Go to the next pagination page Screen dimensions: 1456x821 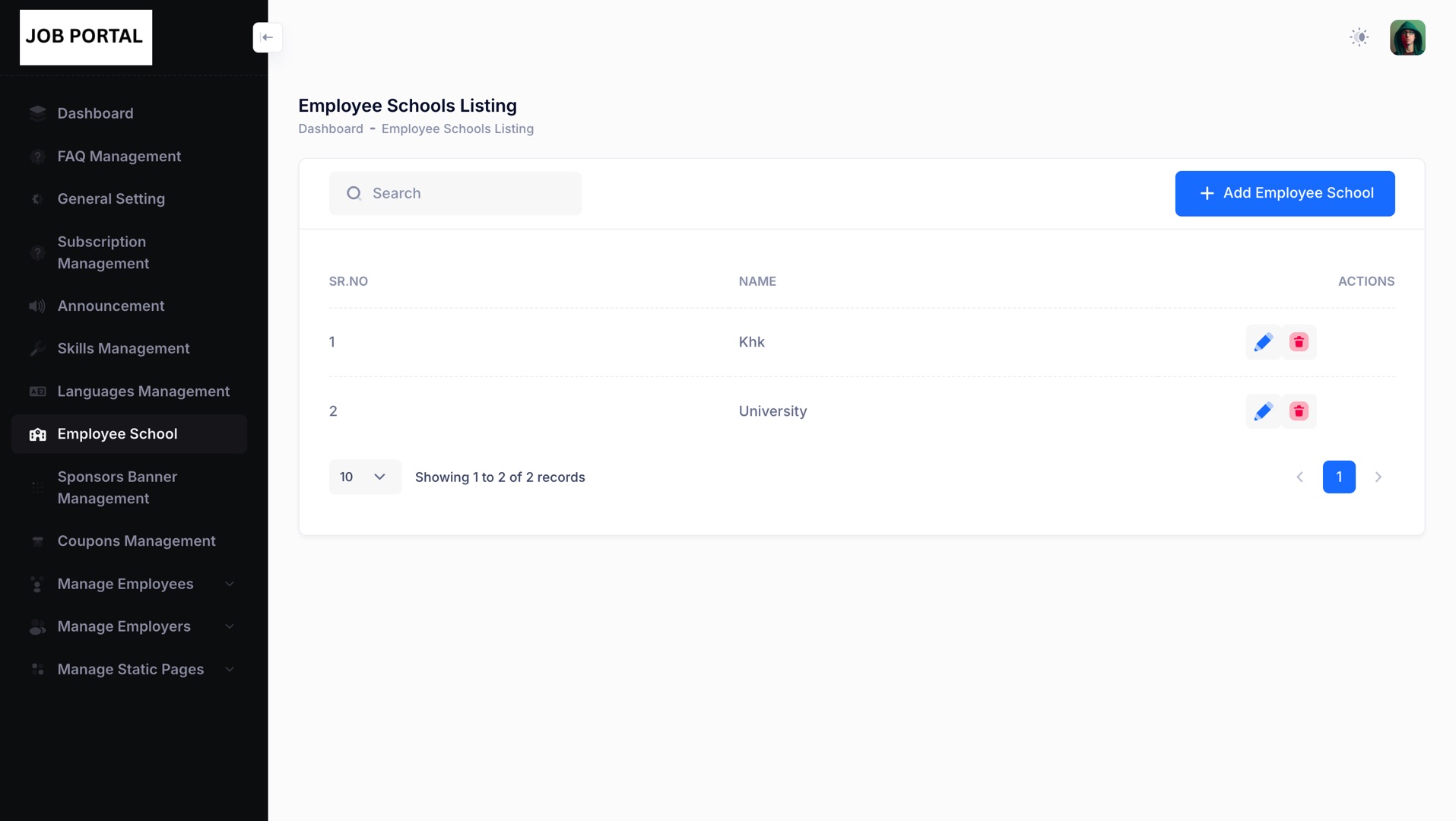click(x=1378, y=477)
